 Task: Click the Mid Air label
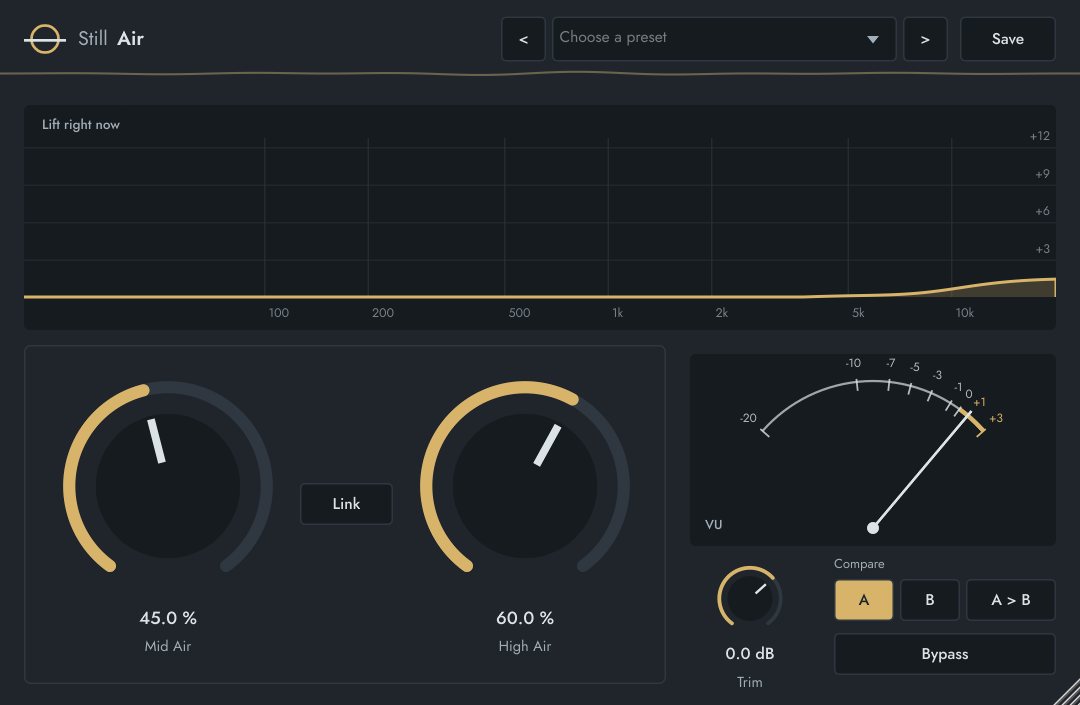167,646
